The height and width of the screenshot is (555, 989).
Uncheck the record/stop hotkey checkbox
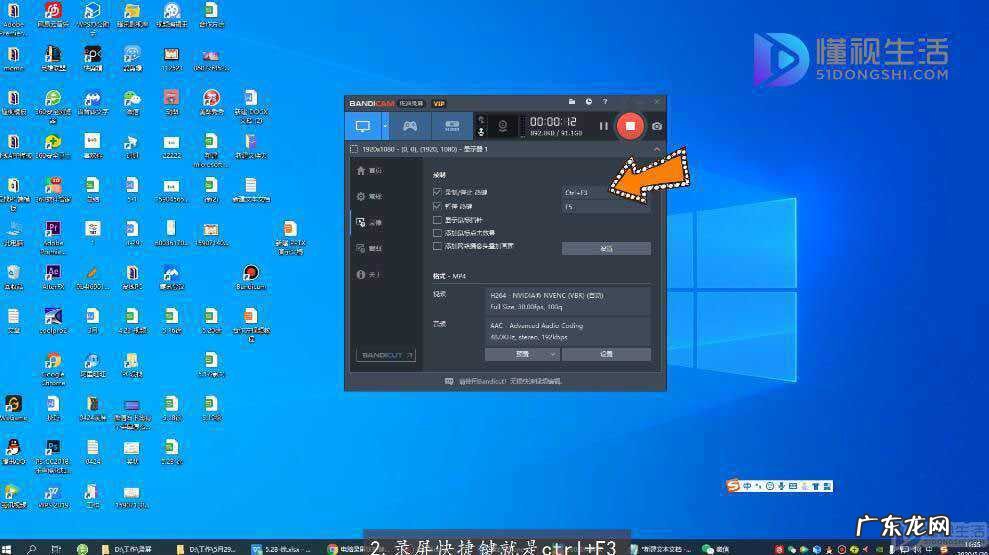tap(437, 192)
